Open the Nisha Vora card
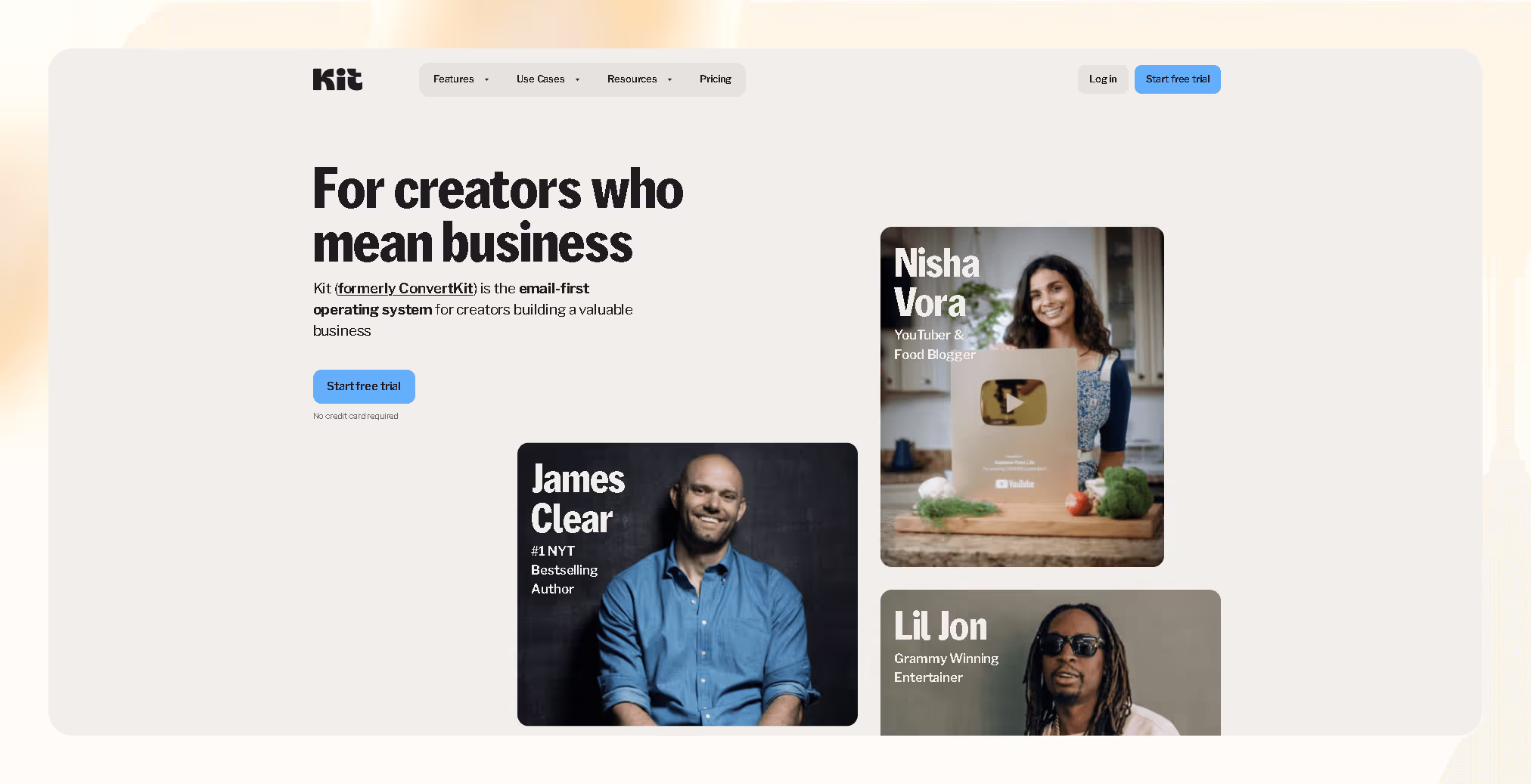Image resolution: width=1531 pixels, height=784 pixels. pyautogui.click(x=1022, y=397)
